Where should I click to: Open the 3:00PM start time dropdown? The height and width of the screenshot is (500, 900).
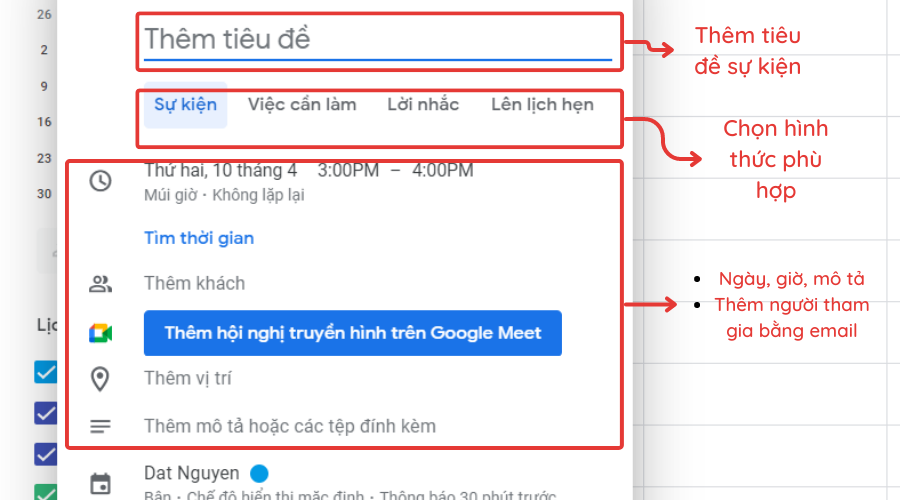point(348,171)
